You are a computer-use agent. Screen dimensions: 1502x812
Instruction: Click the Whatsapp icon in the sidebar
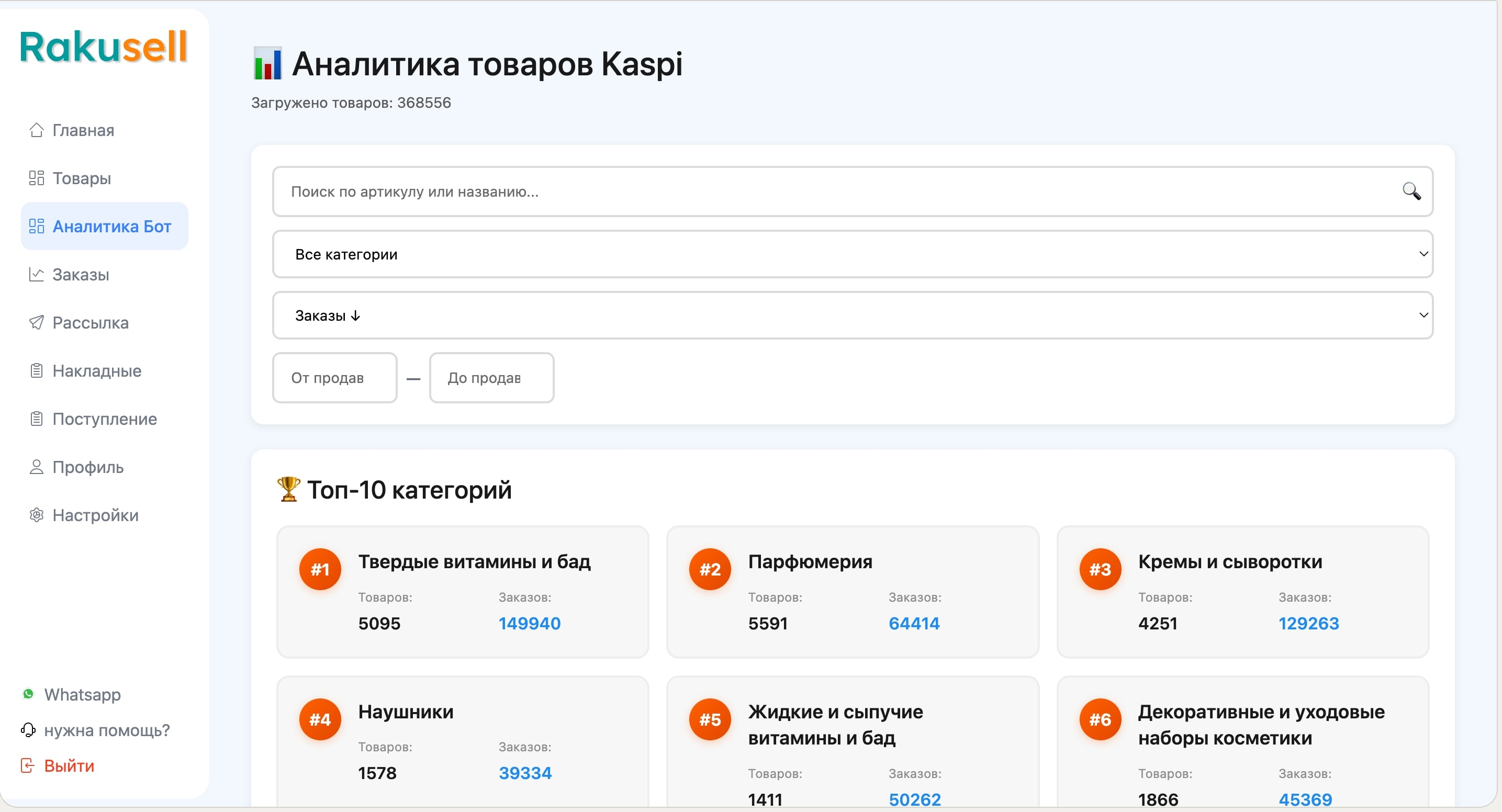[28, 694]
